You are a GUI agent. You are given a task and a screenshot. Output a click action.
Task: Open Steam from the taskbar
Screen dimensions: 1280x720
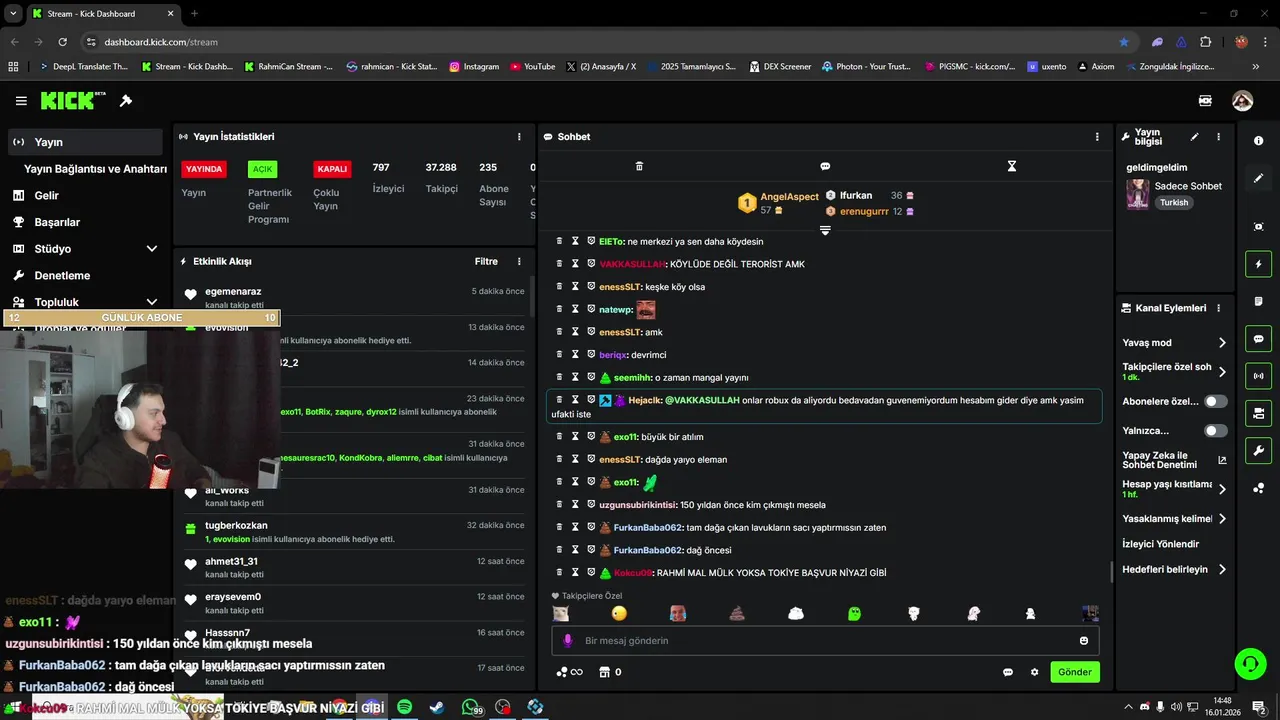tap(437, 707)
